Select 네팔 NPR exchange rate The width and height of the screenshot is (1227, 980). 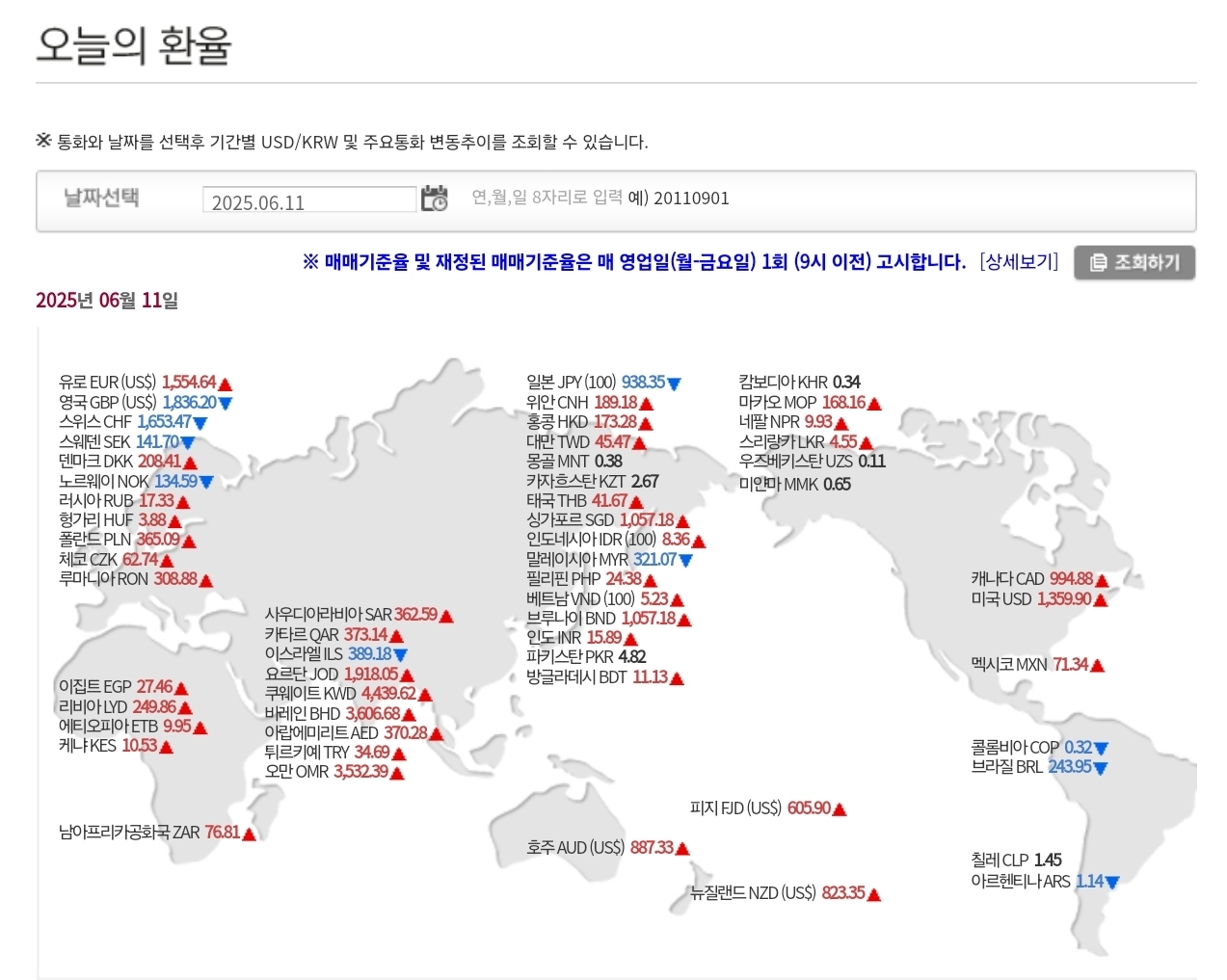tap(794, 422)
